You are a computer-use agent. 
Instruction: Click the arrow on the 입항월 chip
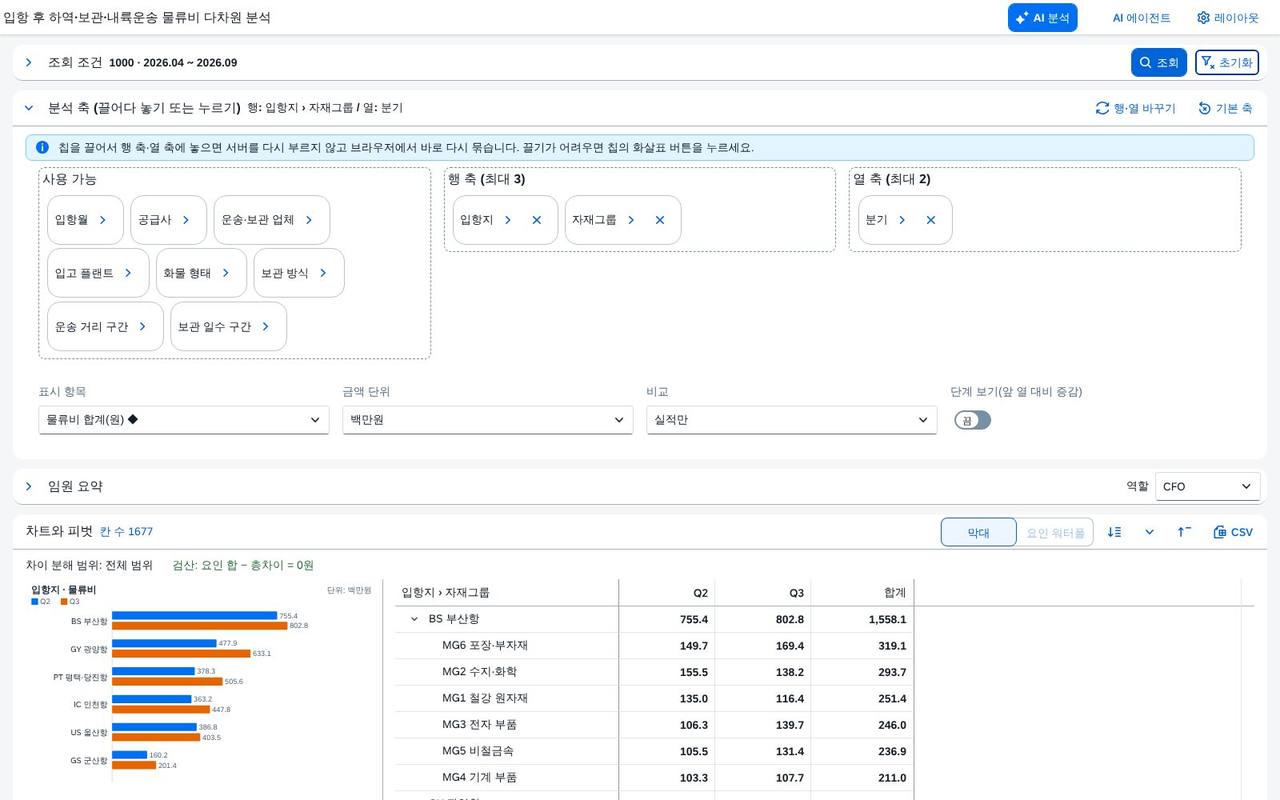coord(102,220)
